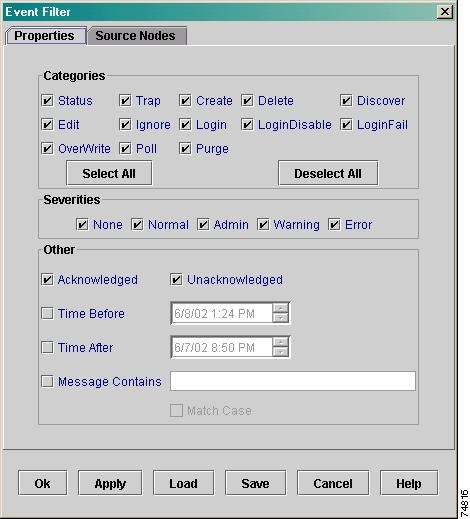This screenshot has width=470, height=519.
Task: Click the Time Before date field
Action: [222, 313]
